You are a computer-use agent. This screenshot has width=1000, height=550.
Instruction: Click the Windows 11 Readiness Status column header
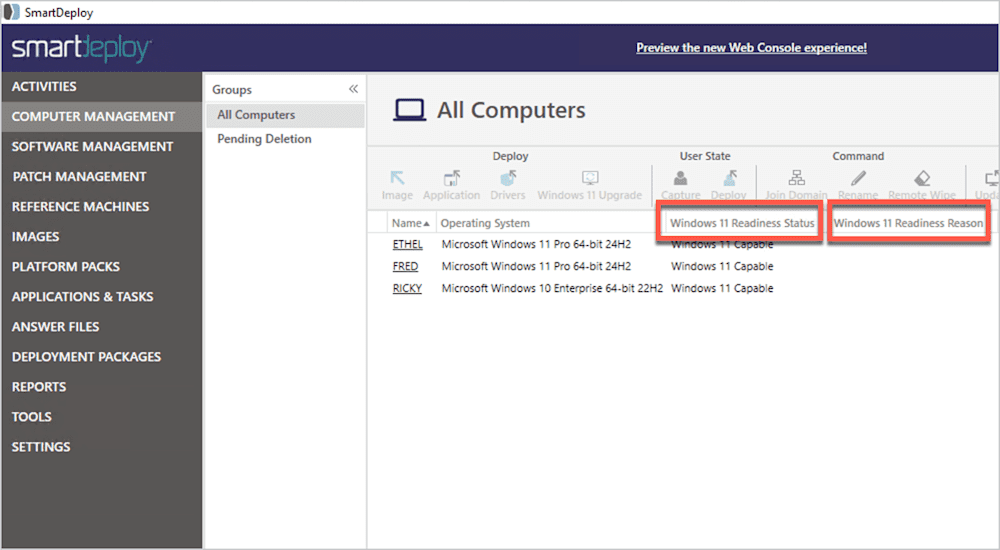(742, 223)
